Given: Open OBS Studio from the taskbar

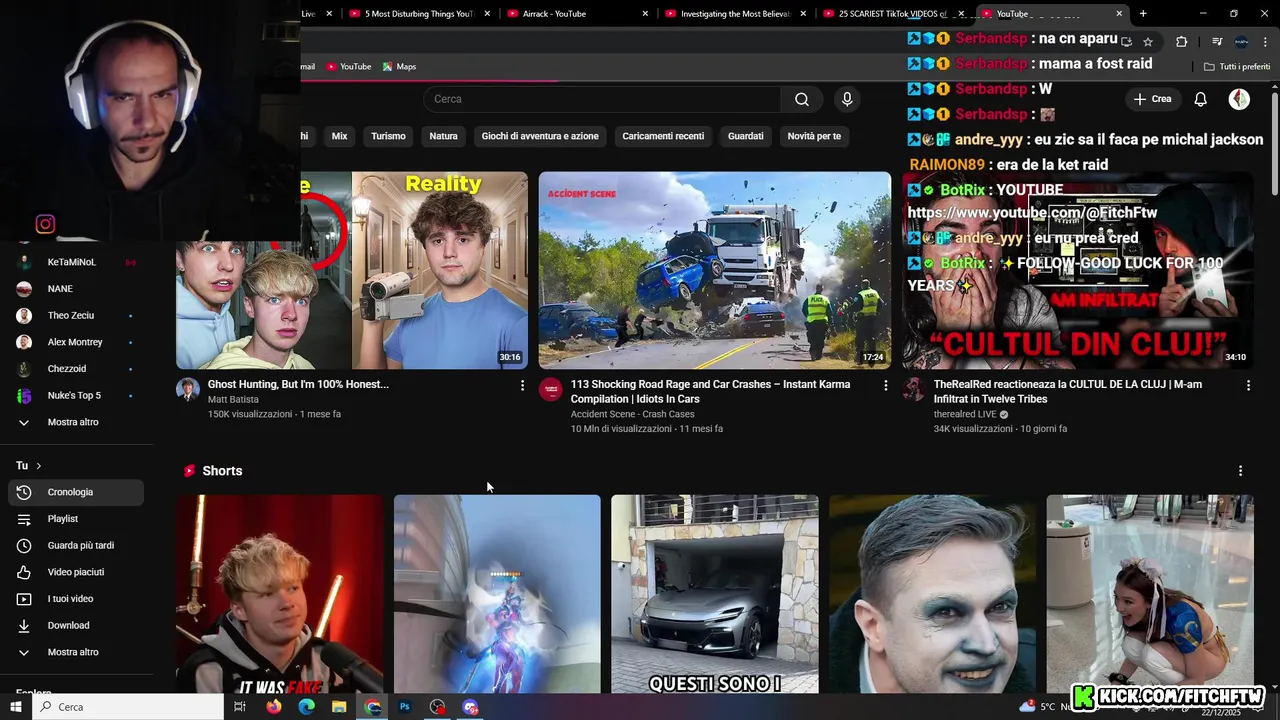Looking at the screenshot, I should pos(437,707).
